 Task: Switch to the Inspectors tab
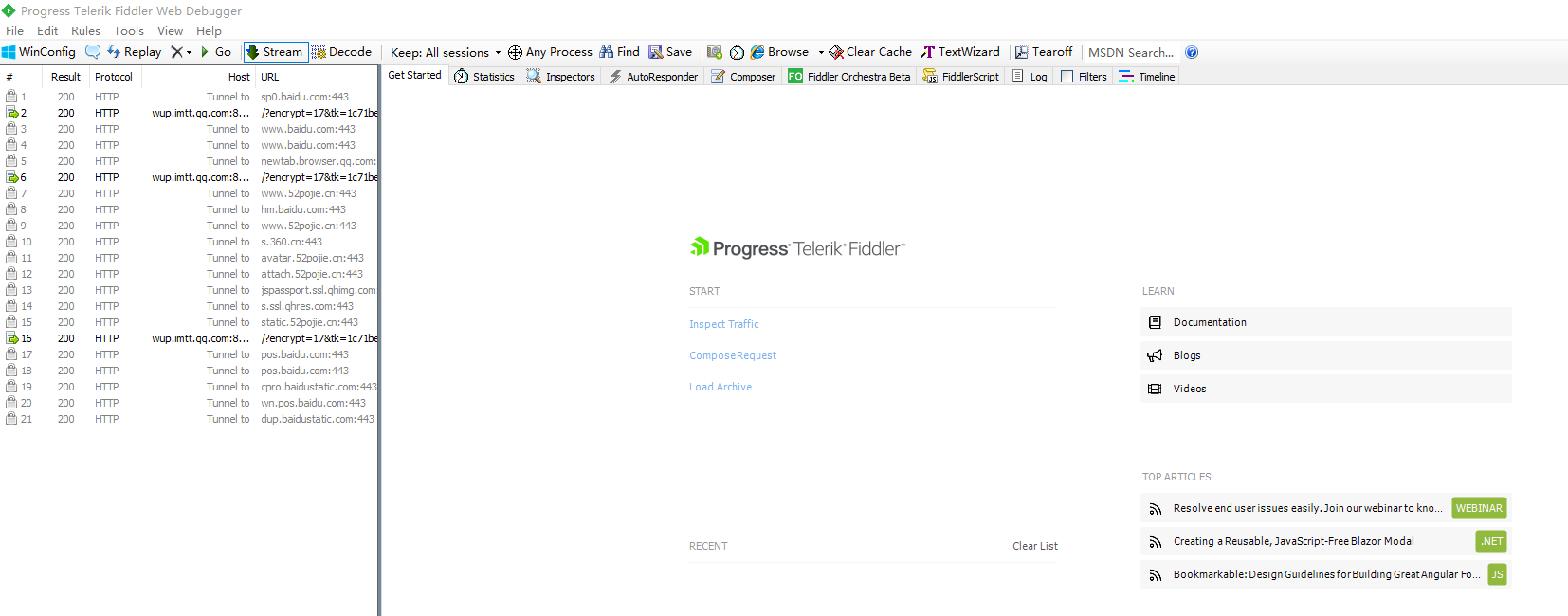pos(561,77)
